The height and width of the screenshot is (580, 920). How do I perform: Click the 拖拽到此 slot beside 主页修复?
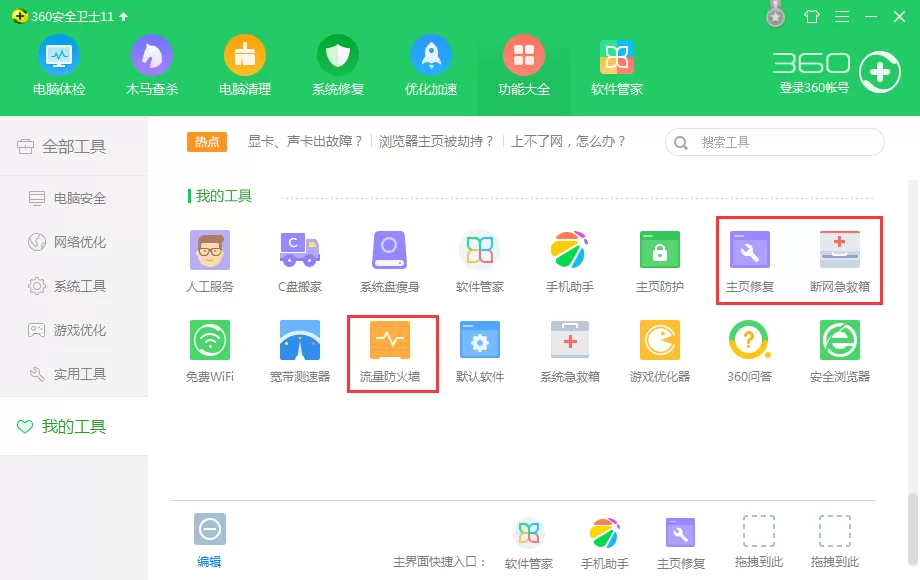coord(759,542)
